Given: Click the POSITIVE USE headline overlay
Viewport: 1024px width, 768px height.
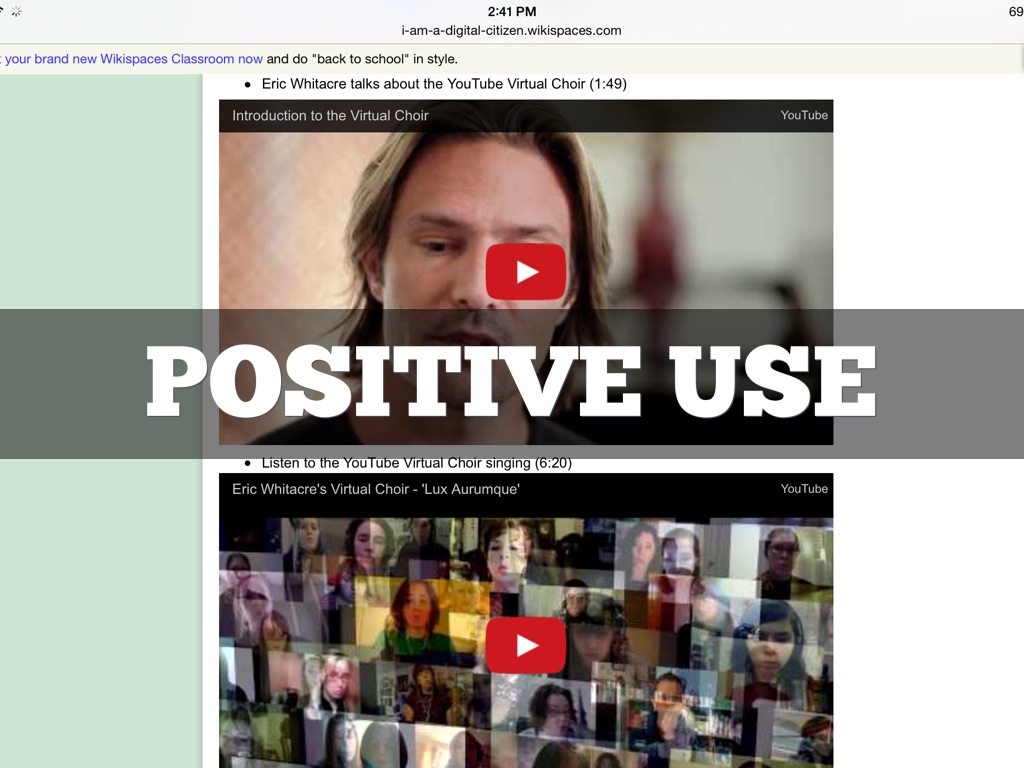Looking at the screenshot, I should [512, 382].
